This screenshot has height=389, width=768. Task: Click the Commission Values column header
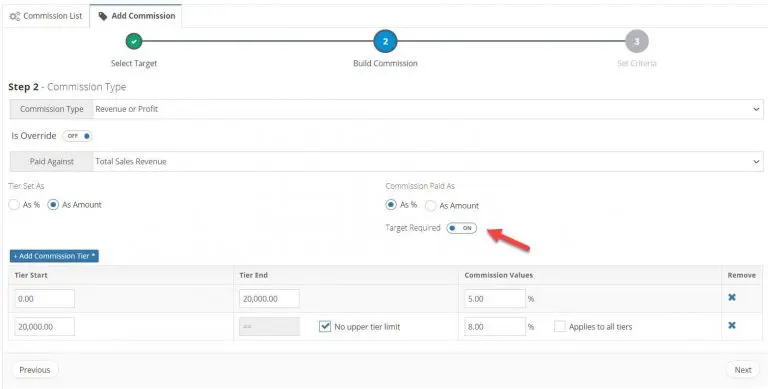pyautogui.click(x=499, y=275)
